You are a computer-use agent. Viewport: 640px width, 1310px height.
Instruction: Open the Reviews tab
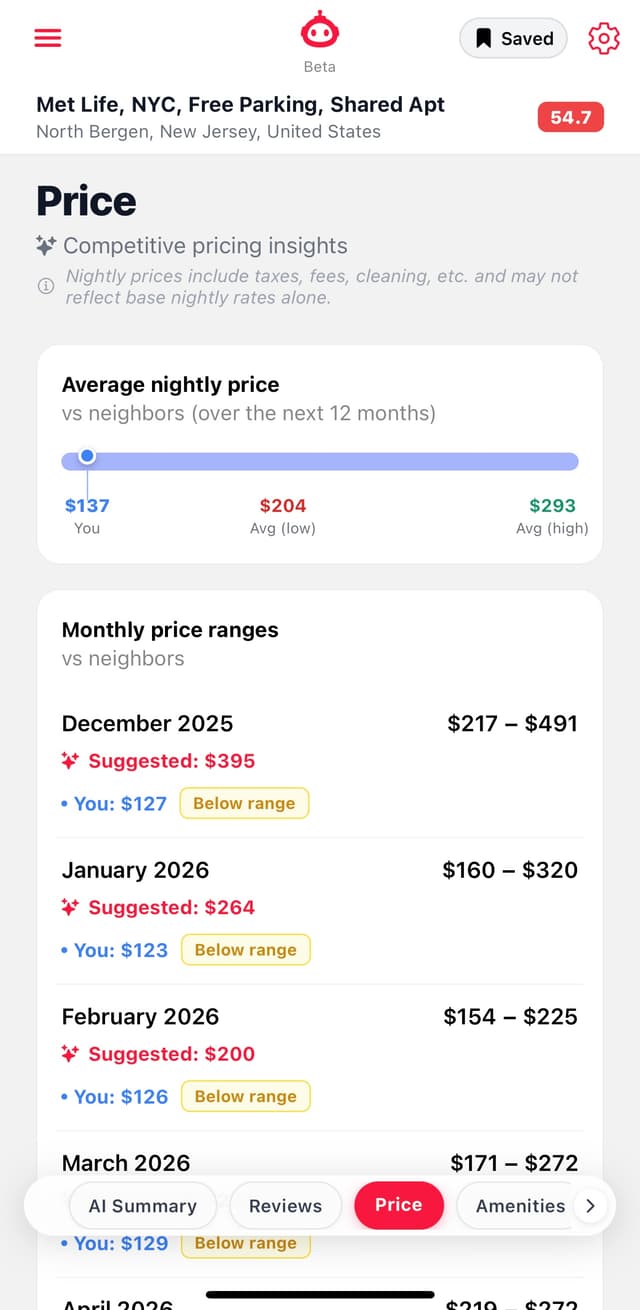tap(285, 1205)
